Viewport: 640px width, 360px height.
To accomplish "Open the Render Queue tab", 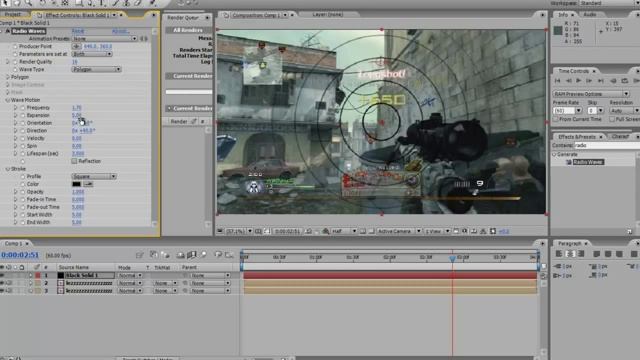I will 183,18.
